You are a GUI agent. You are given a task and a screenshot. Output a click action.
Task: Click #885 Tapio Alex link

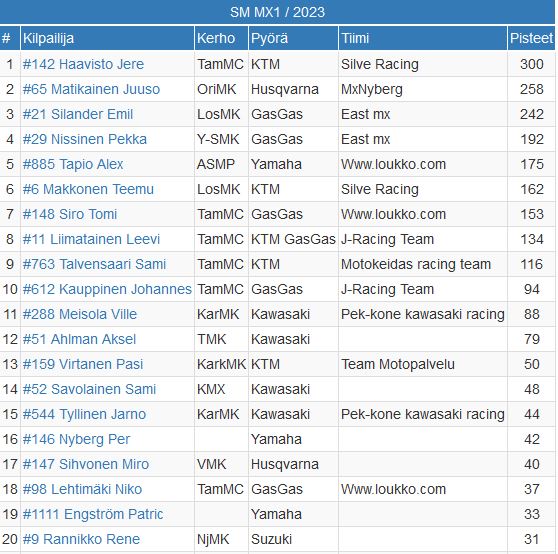click(x=73, y=164)
